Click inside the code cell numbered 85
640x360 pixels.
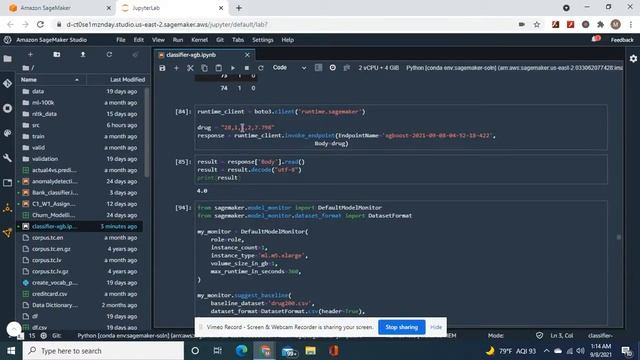click(401, 170)
